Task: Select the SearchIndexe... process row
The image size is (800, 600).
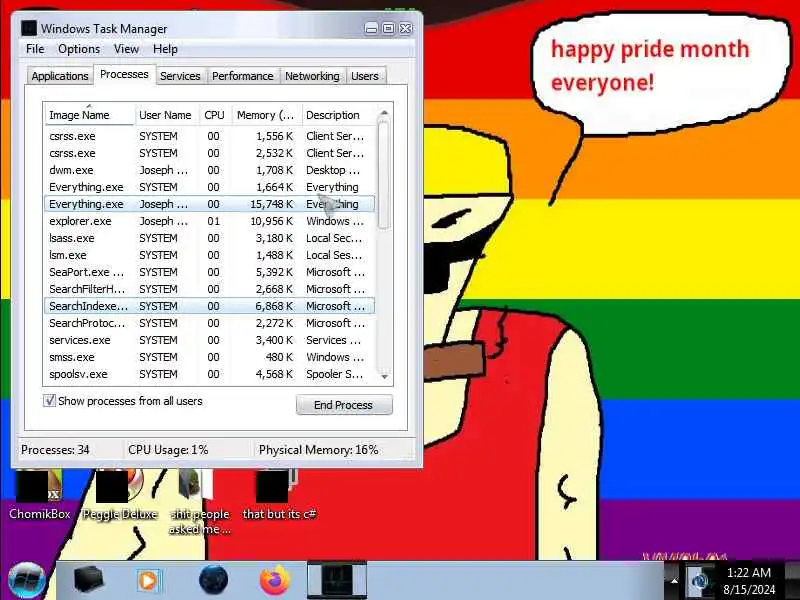Action: click(210, 306)
